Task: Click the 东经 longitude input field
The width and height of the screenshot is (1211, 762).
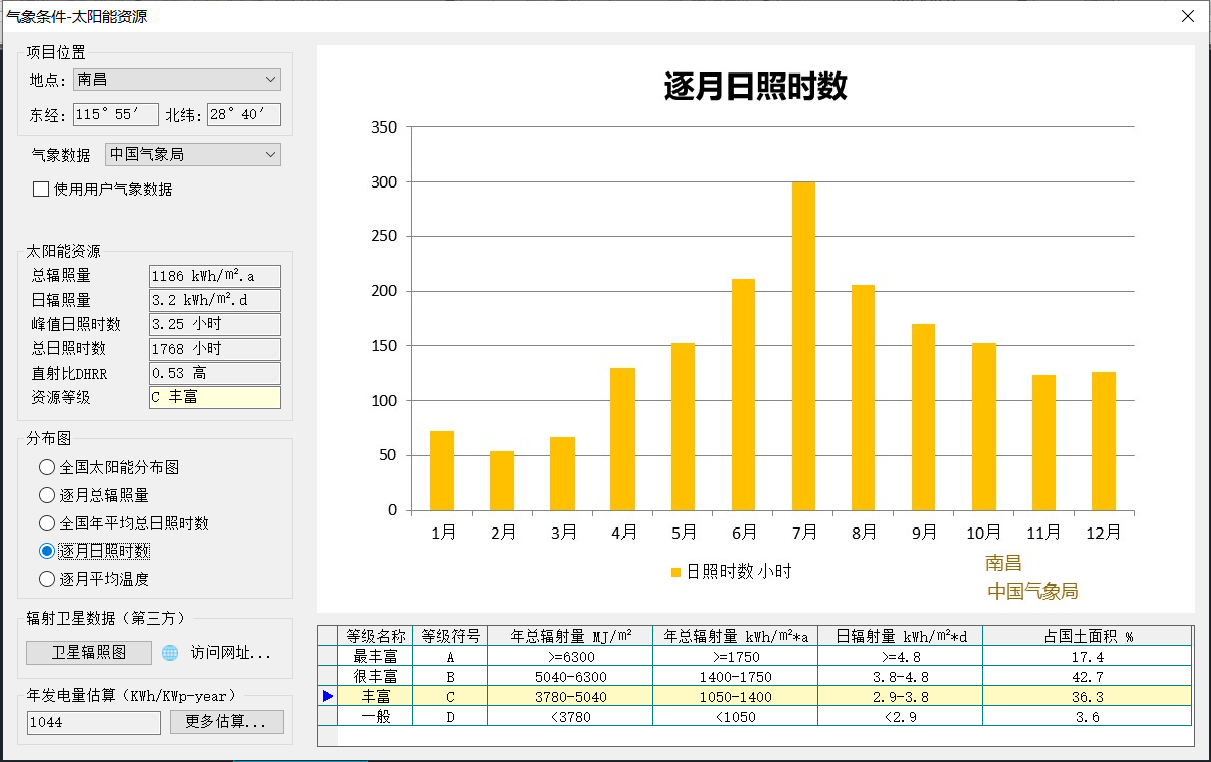Action: [115, 115]
